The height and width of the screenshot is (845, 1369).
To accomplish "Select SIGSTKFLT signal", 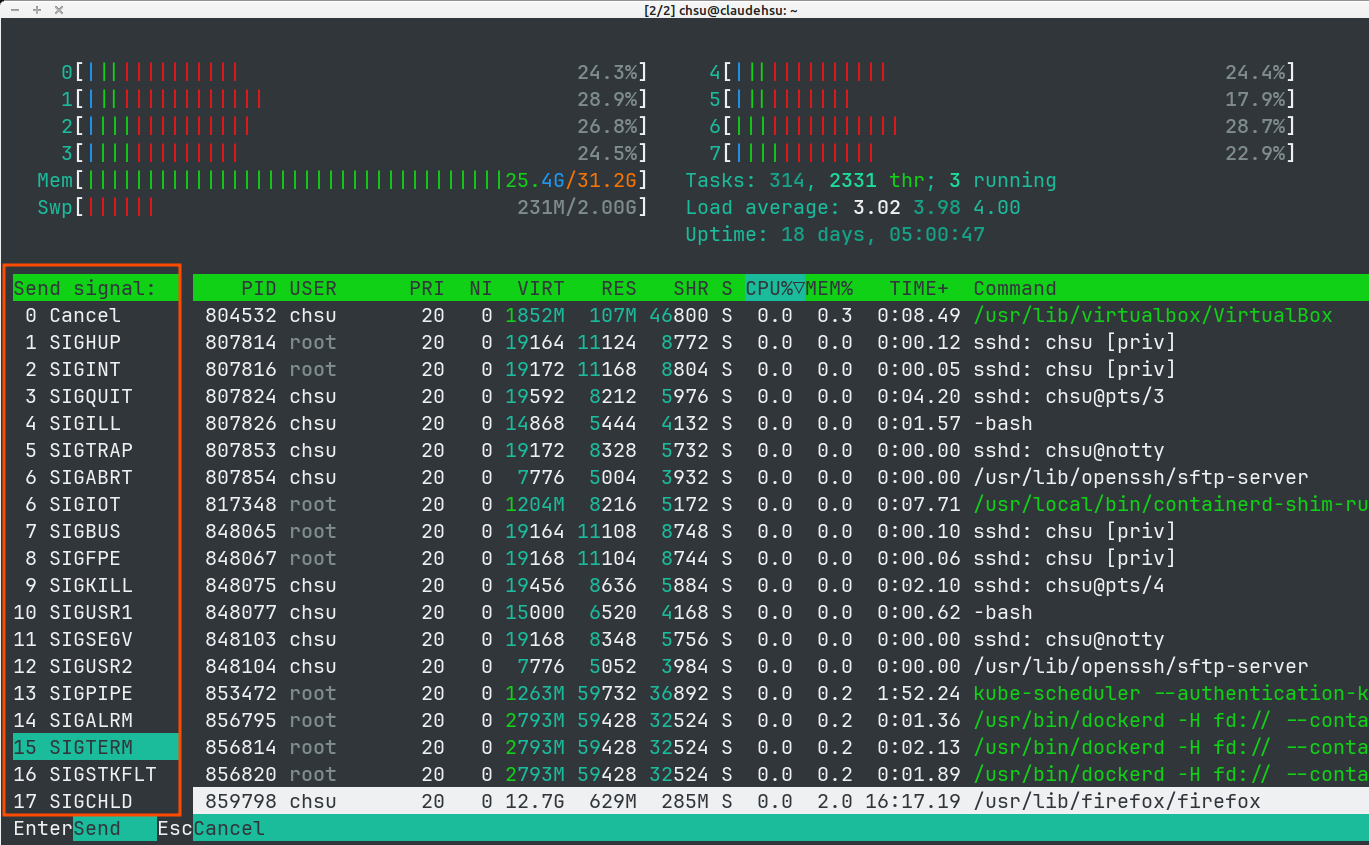I will tap(95, 774).
